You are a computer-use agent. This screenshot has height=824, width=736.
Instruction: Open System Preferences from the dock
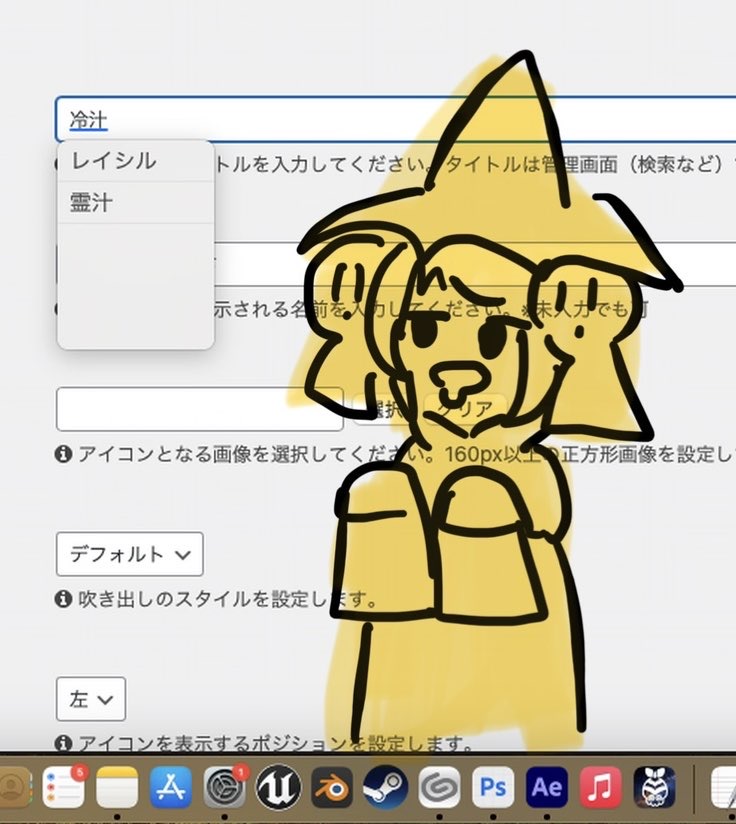224,787
